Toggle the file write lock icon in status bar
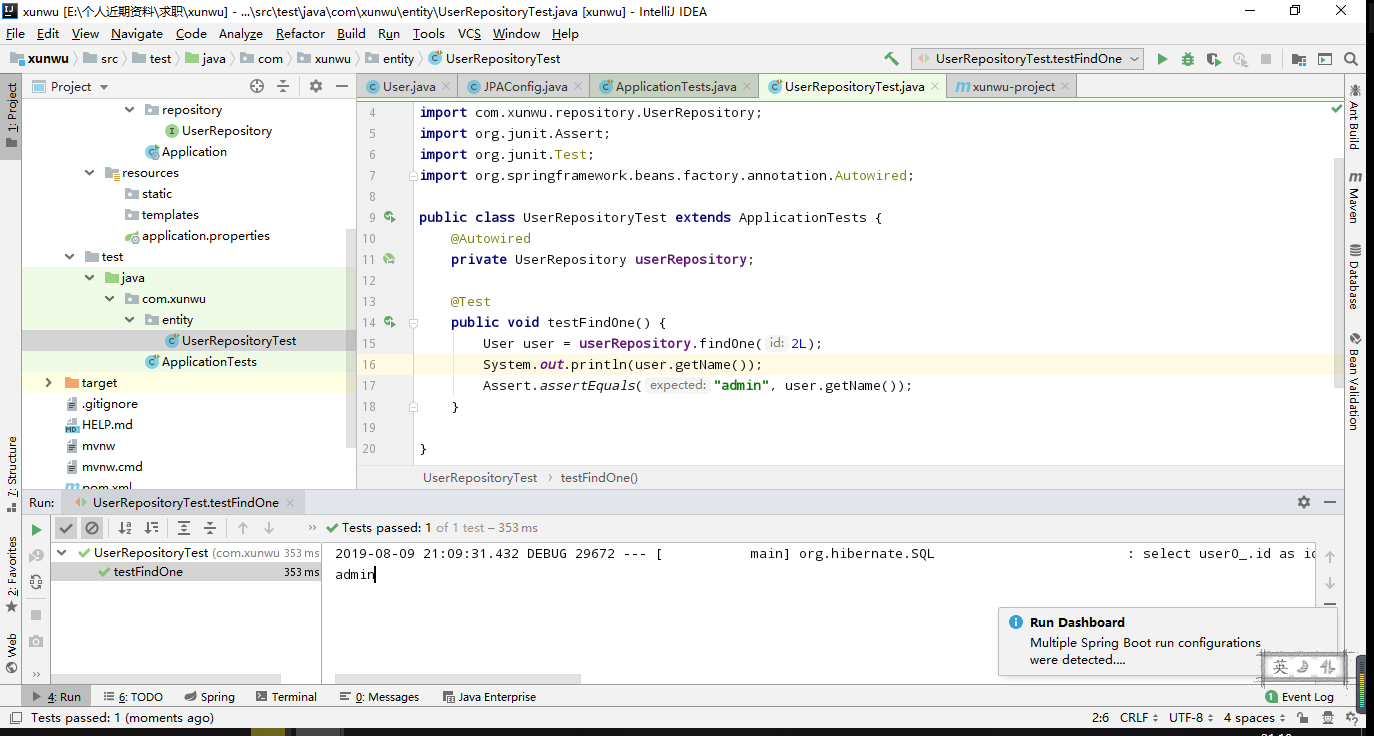1374x736 pixels. tap(1303, 717)
